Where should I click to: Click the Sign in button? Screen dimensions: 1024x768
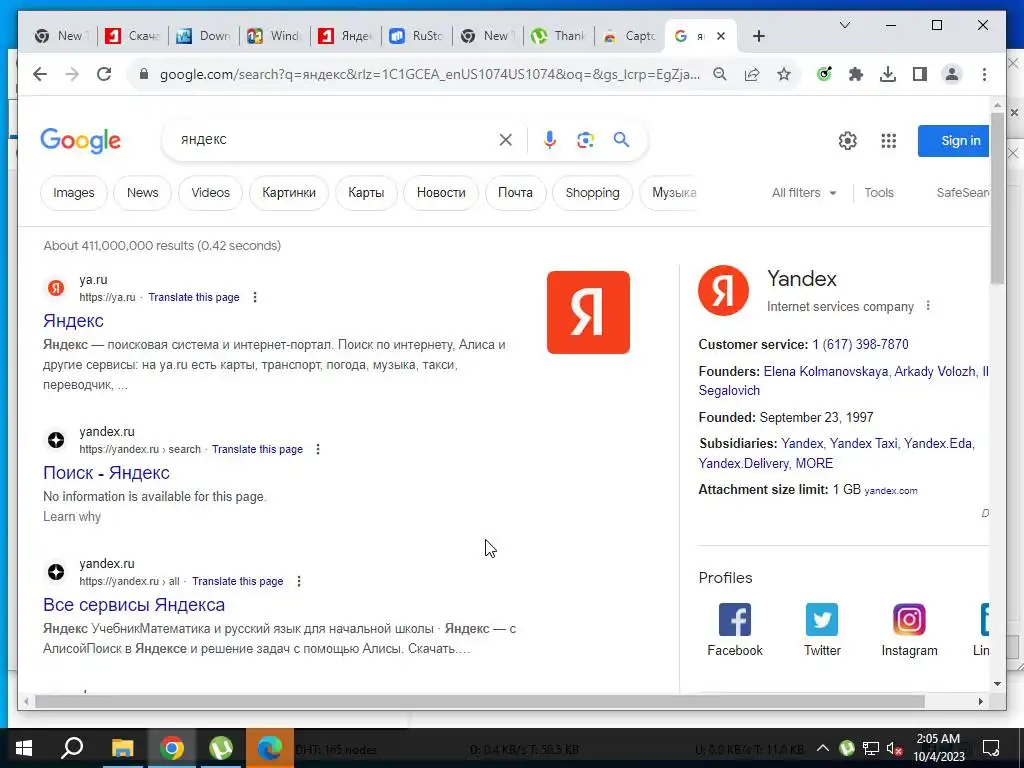point(954,140)
